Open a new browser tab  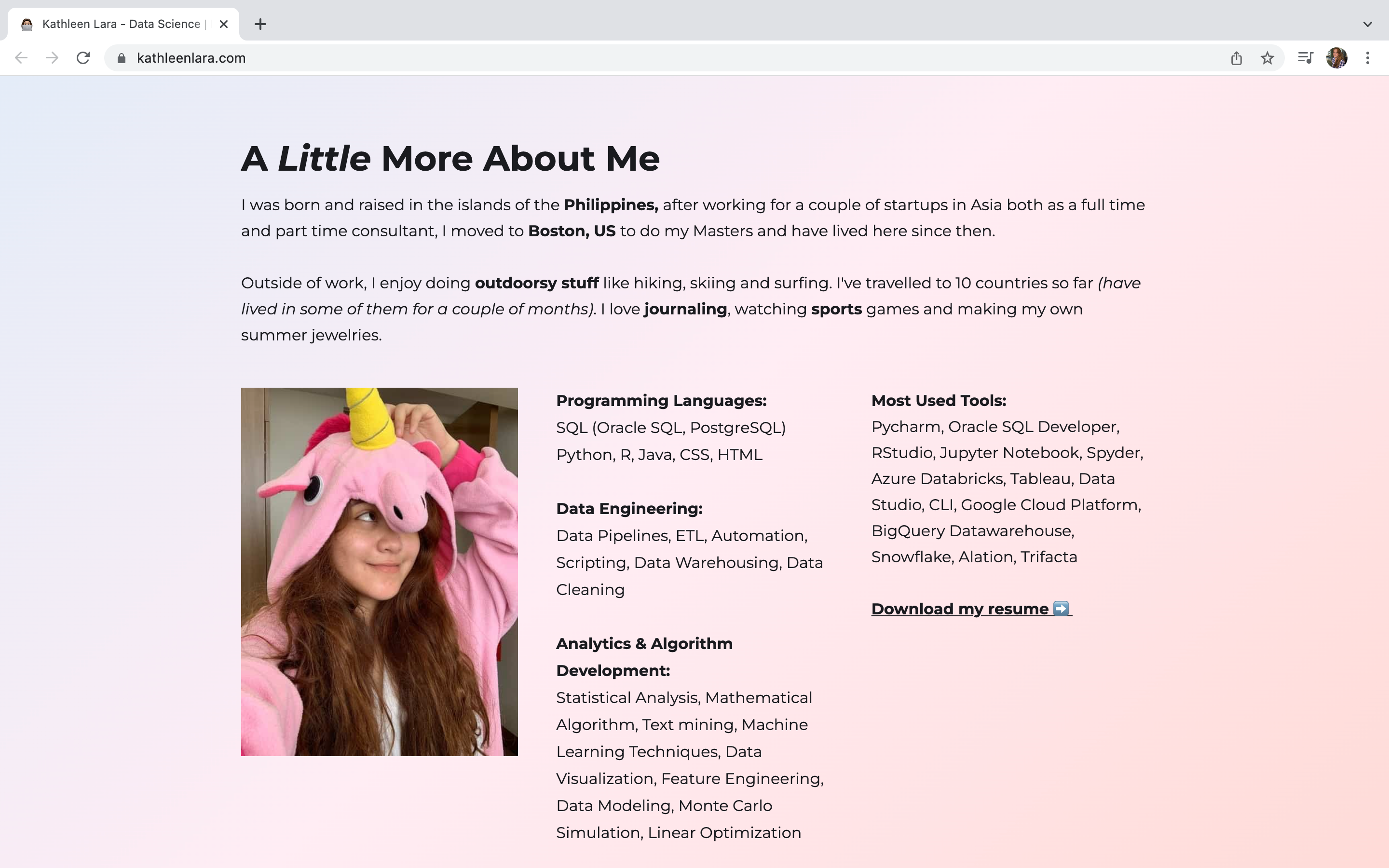[x=260, y=24]
